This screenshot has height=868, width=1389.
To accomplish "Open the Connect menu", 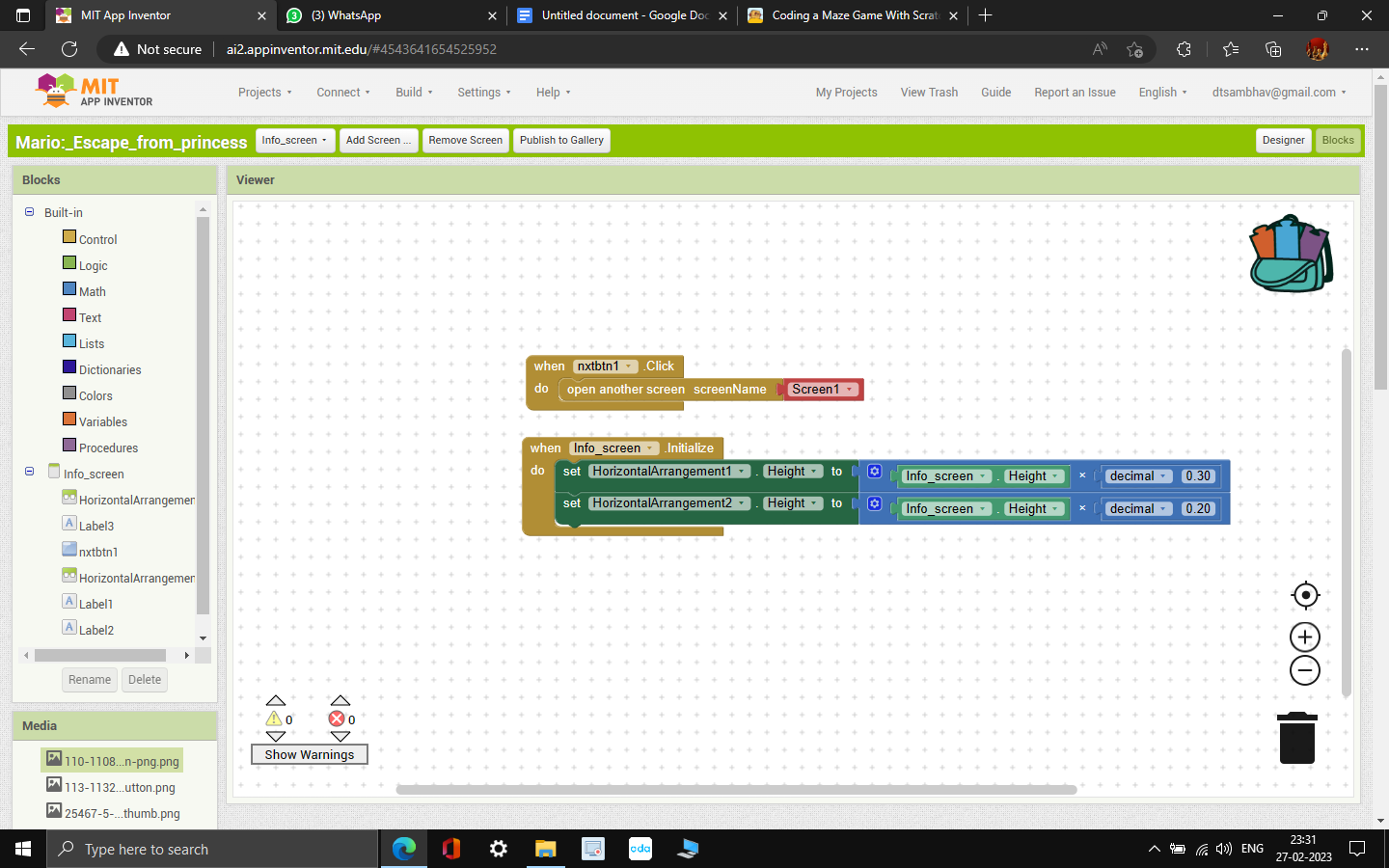I will 343,93.
